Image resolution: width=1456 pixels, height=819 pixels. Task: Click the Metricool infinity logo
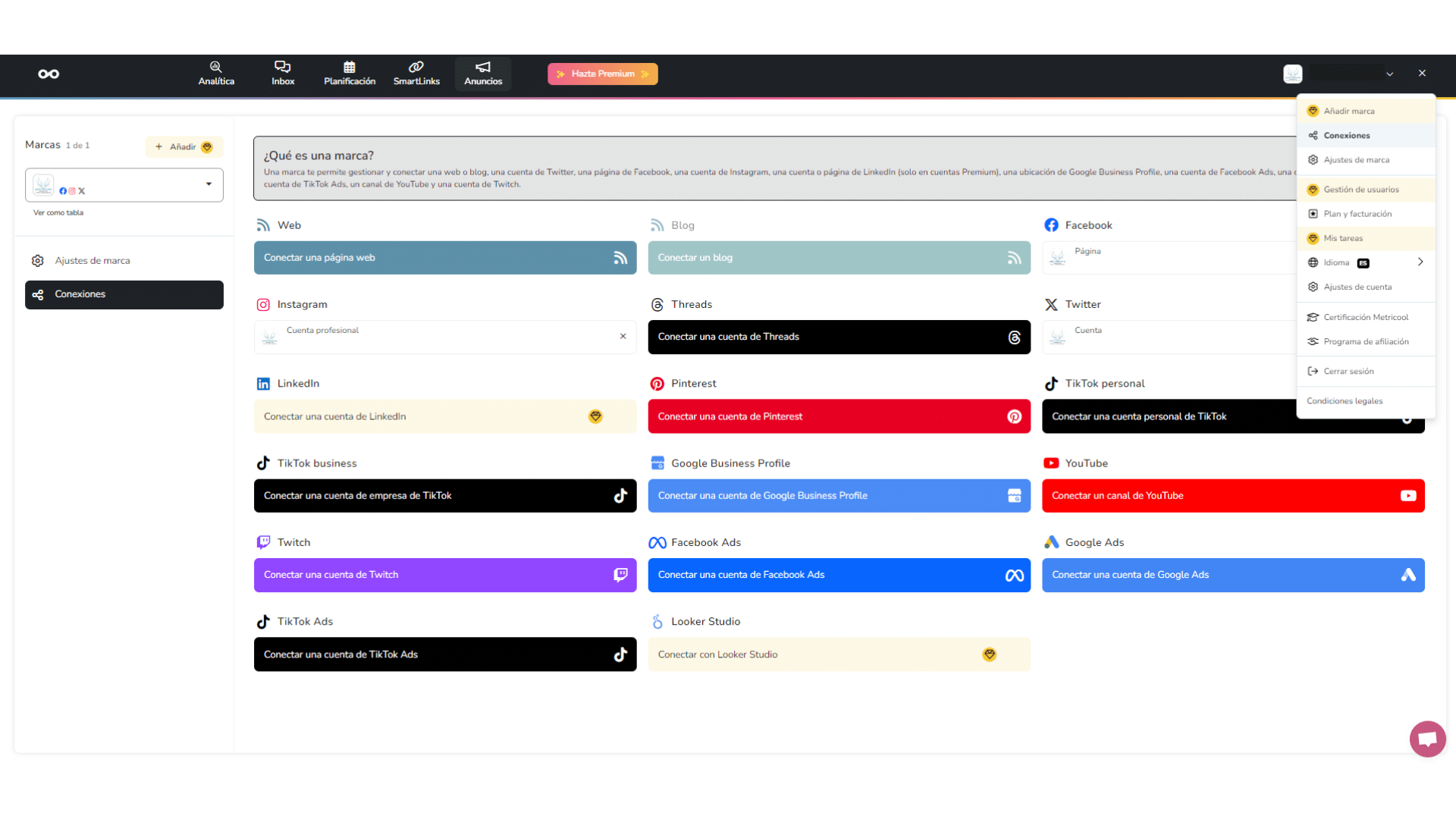(x=49, y=74)
